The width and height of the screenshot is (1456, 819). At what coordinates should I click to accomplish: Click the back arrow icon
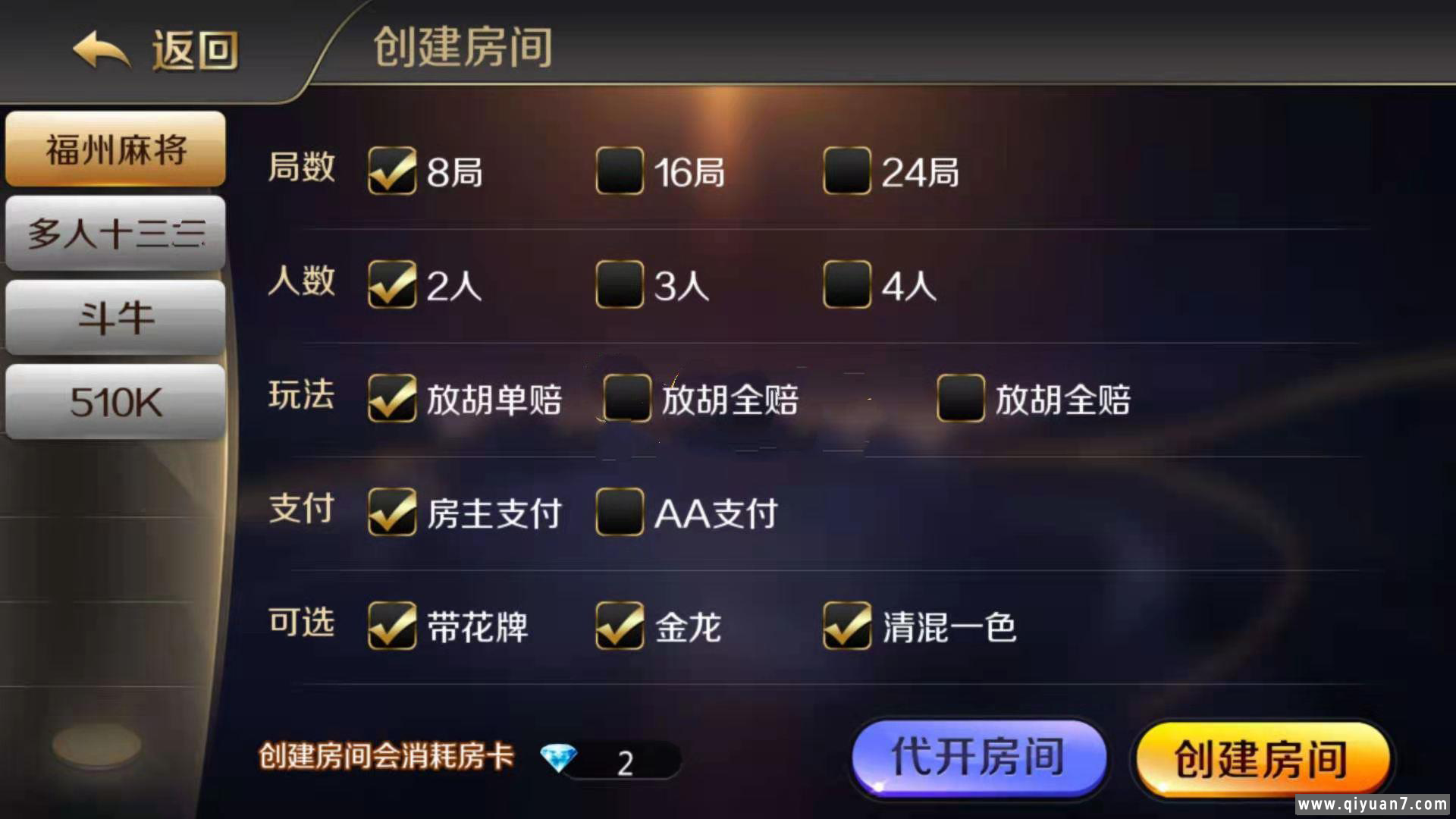point(101,51)
